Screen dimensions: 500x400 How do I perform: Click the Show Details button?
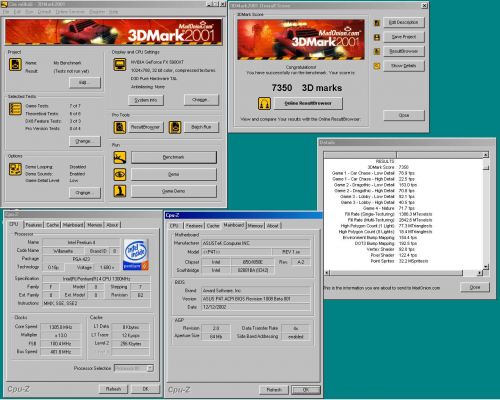(404, 66)
